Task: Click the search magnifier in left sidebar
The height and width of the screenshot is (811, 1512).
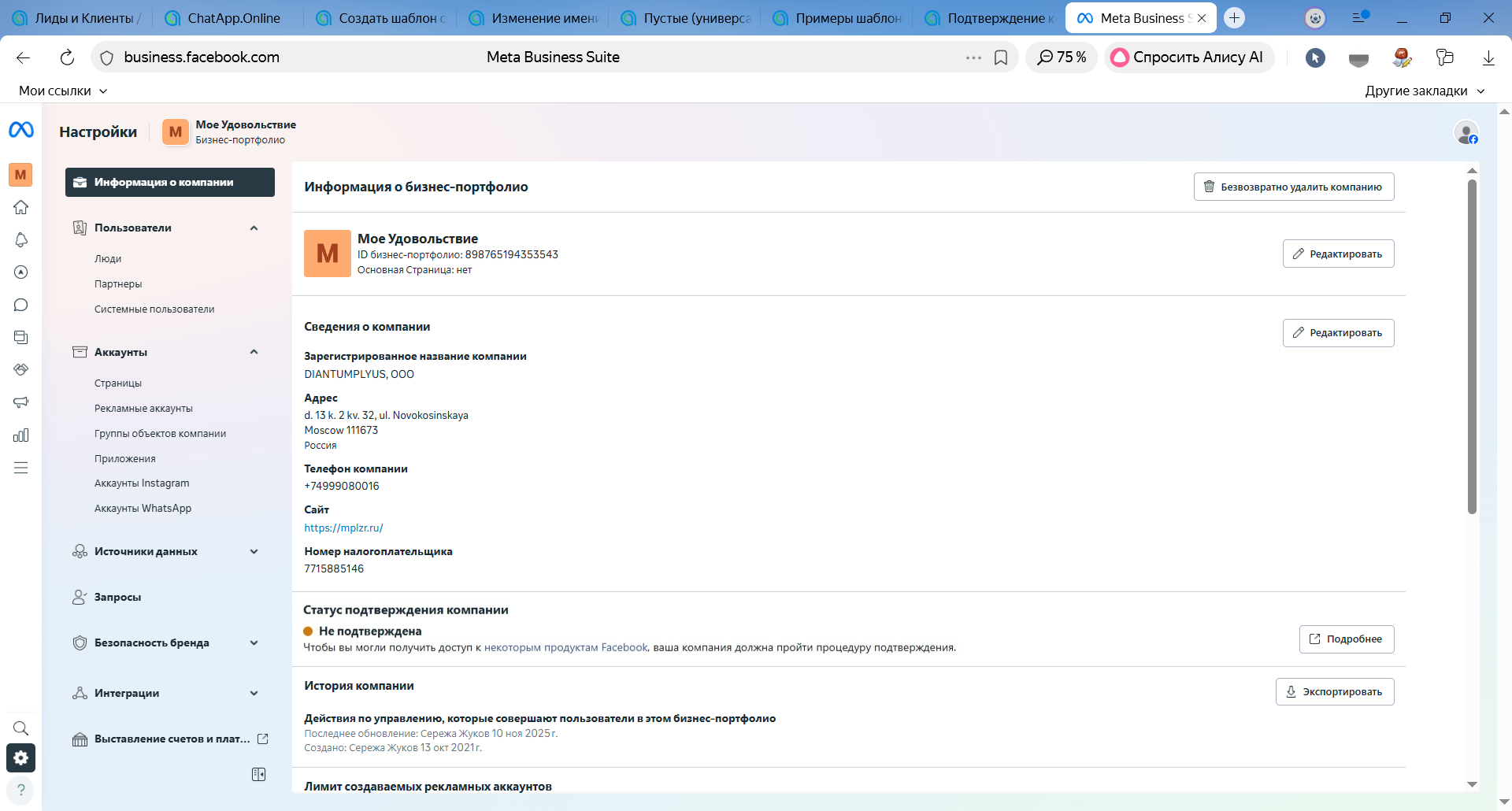Action: 21,728
